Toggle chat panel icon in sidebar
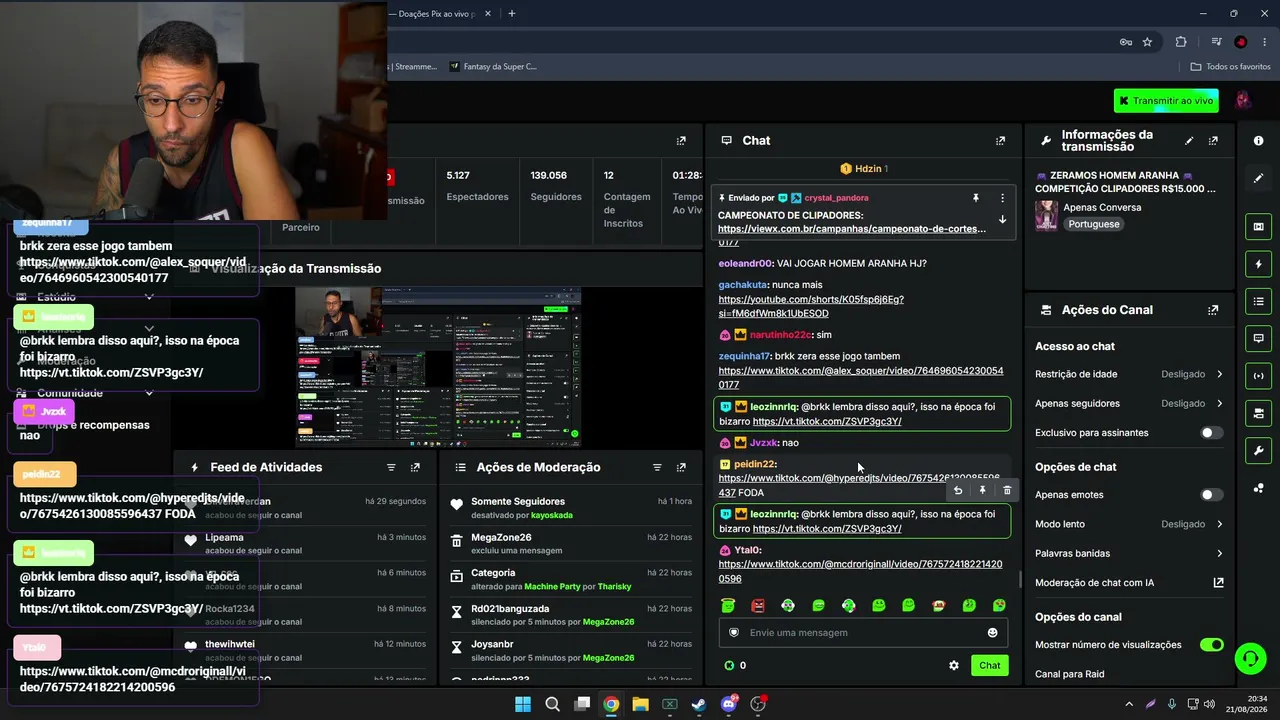Viewport: 1280px width, 720px height. [1258, 338]
